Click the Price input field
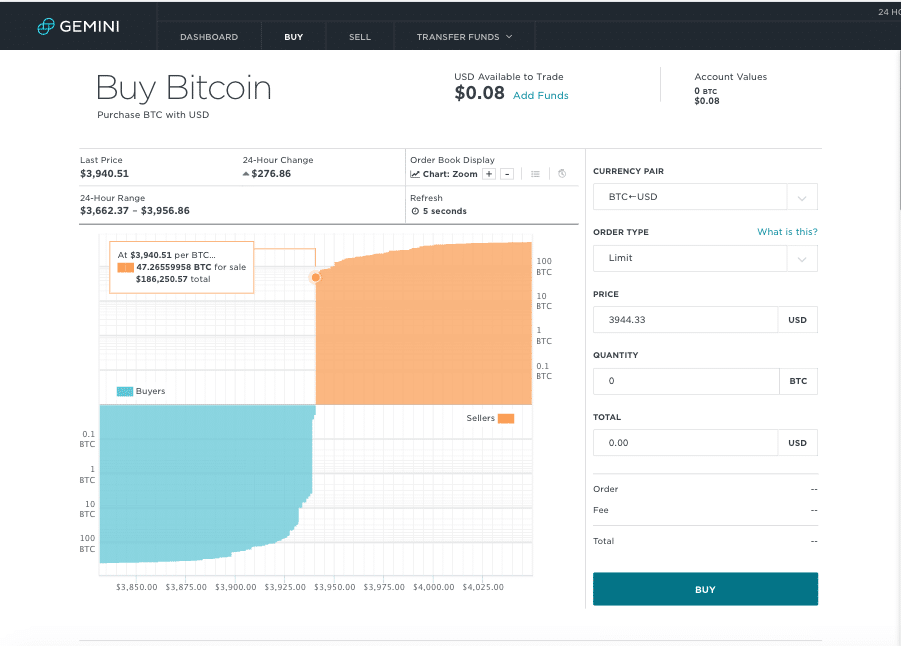 [685, 319]
